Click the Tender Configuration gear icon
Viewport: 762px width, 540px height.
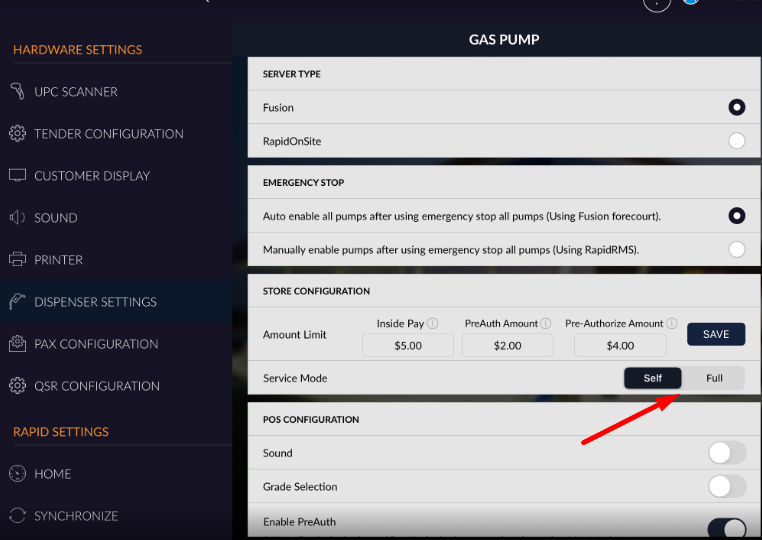click(17, 134)
